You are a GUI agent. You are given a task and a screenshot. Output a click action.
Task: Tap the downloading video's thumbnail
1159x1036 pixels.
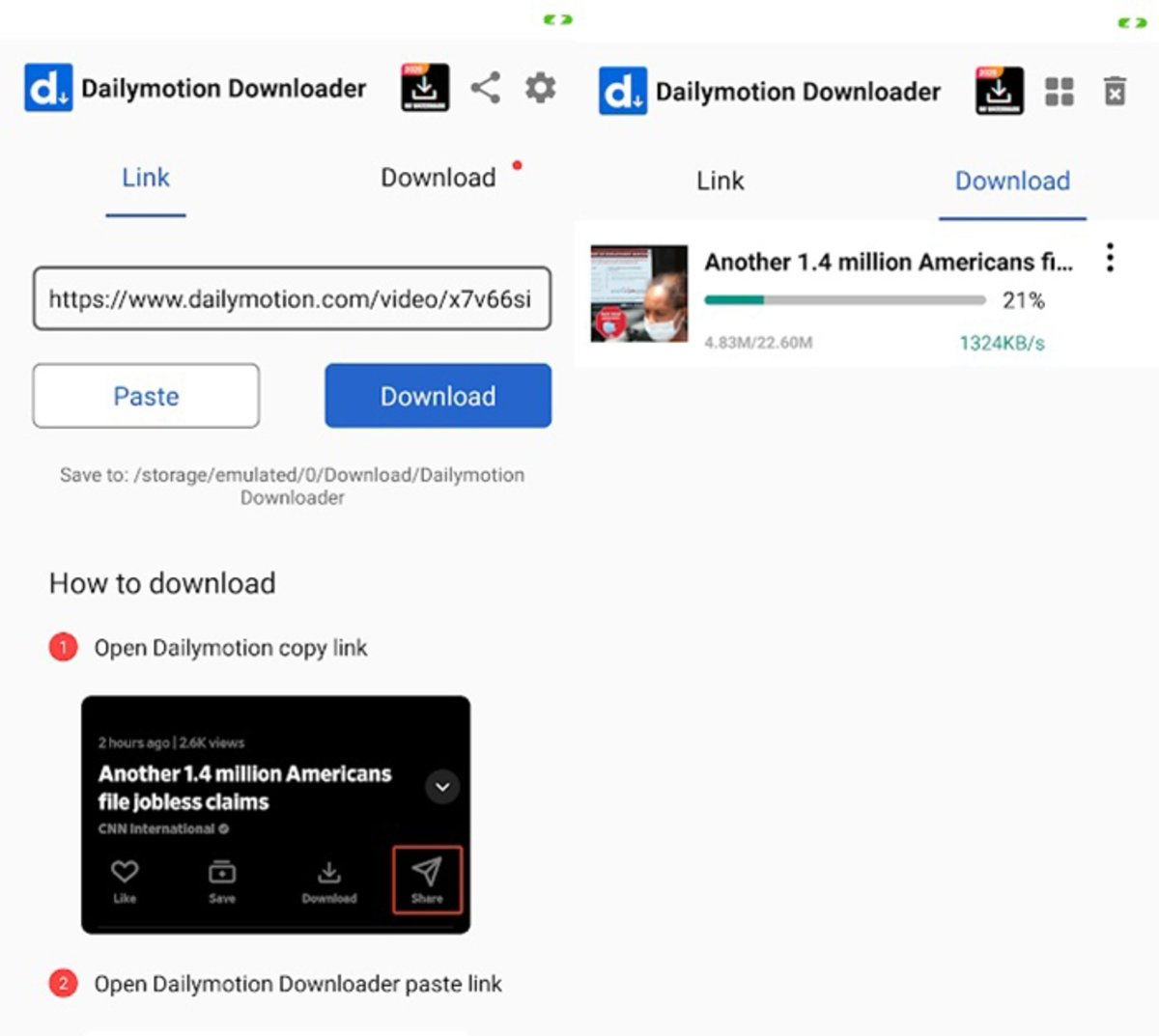[638, 294]
